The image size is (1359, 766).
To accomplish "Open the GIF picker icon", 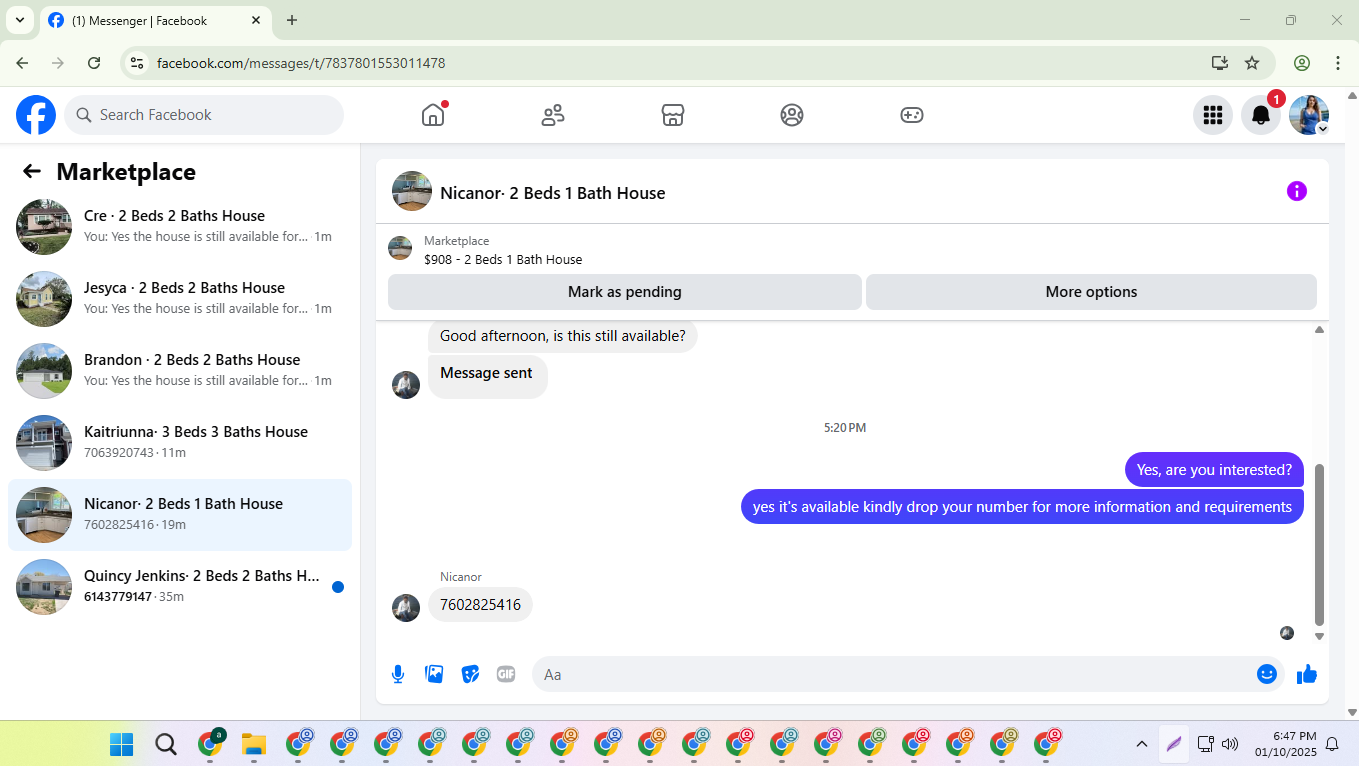I will [506, 674].
